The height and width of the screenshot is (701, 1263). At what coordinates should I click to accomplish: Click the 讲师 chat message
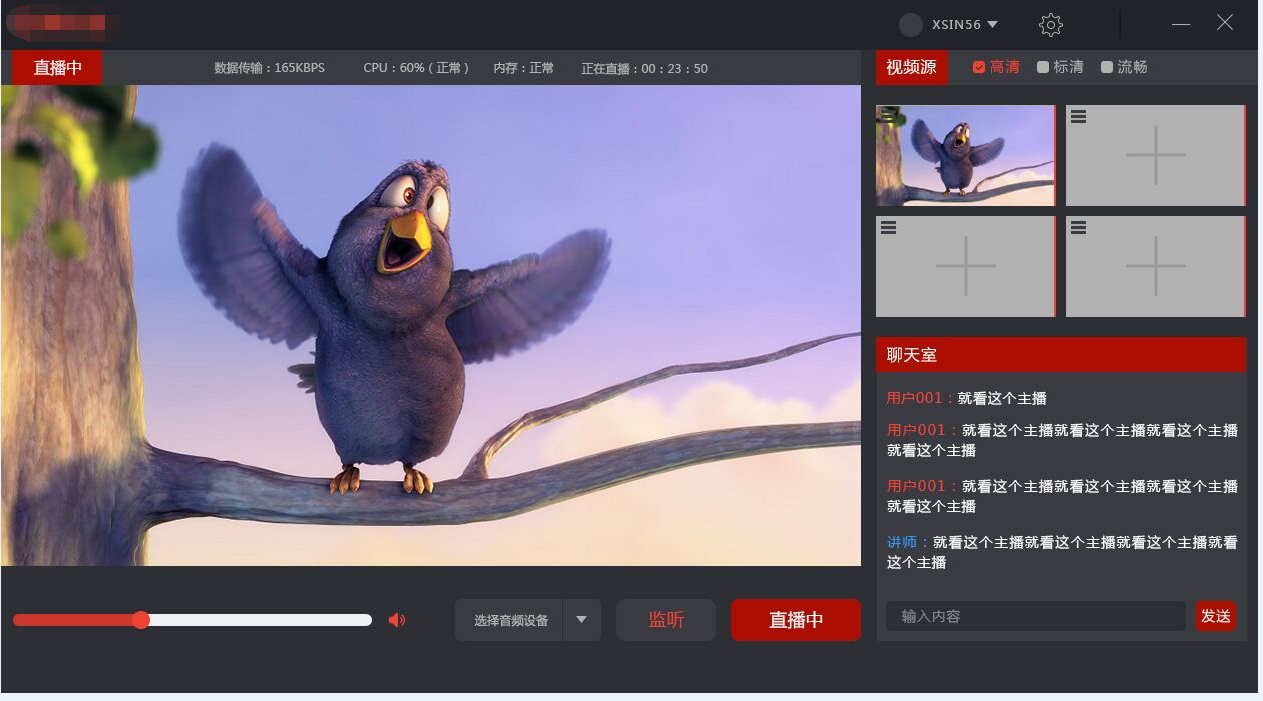pyautogui.click(x=1062, y=552)
